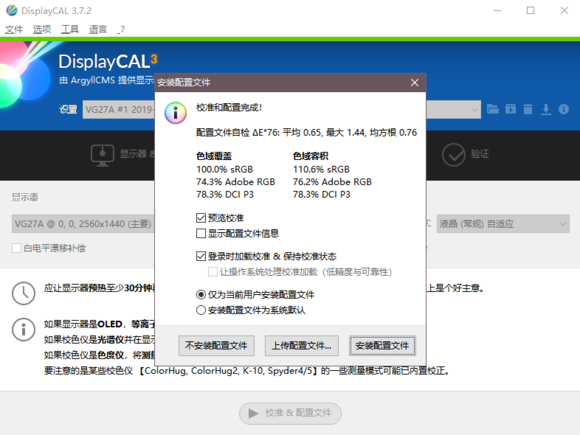Image resolution: width=580 pixels, height=435 pixels.
Task: Uncheck the 预览校准 checkbox
Action: [201, 218]
